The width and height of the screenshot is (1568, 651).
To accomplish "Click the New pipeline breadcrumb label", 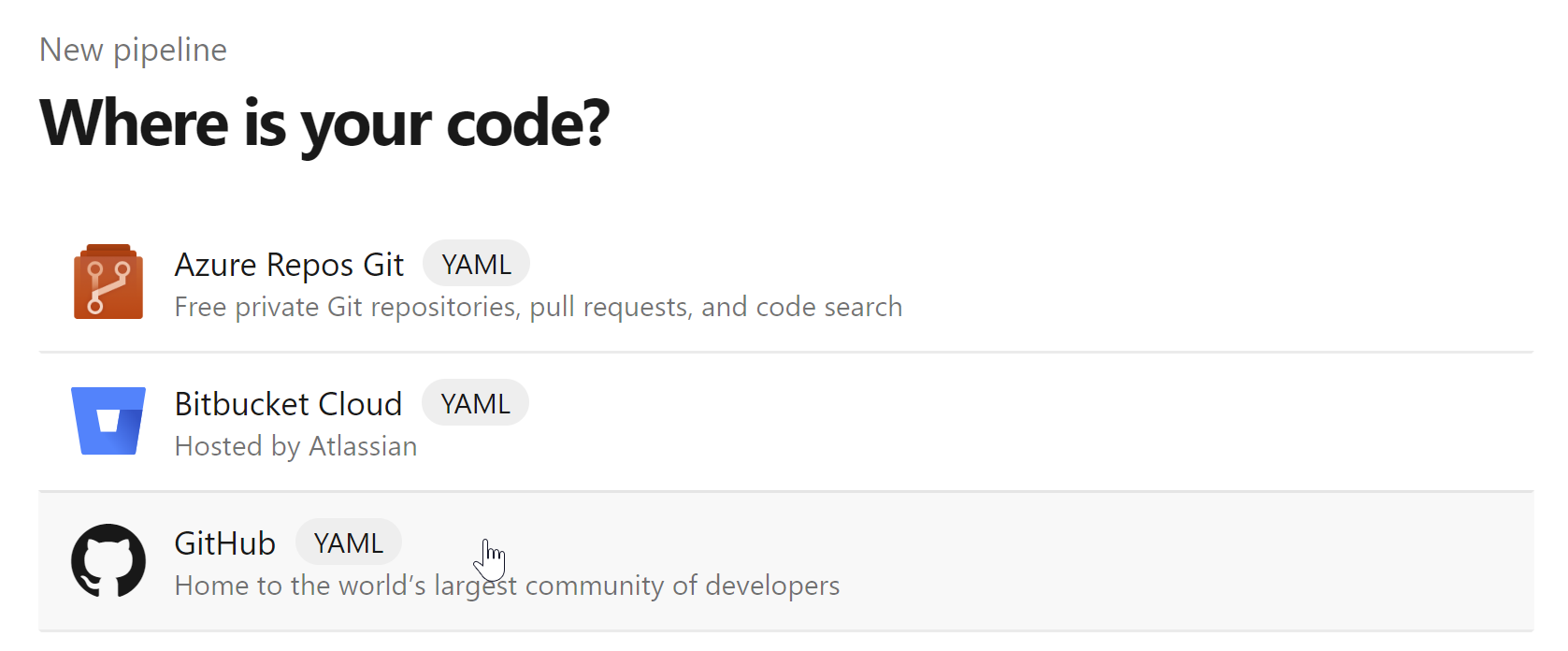I will (x=132, y=50).
